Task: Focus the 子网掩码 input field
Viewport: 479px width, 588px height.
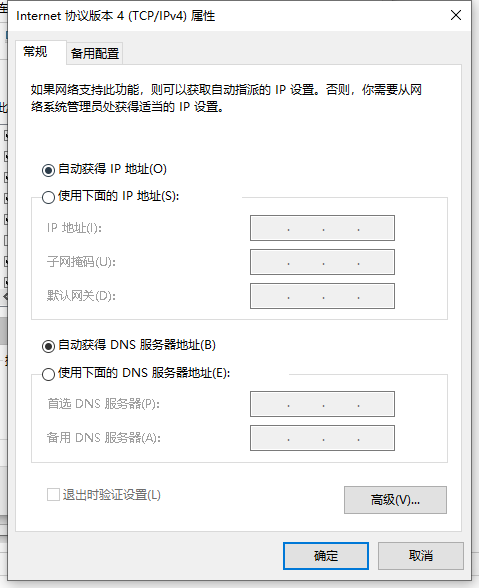Action: tap(322, 262)
